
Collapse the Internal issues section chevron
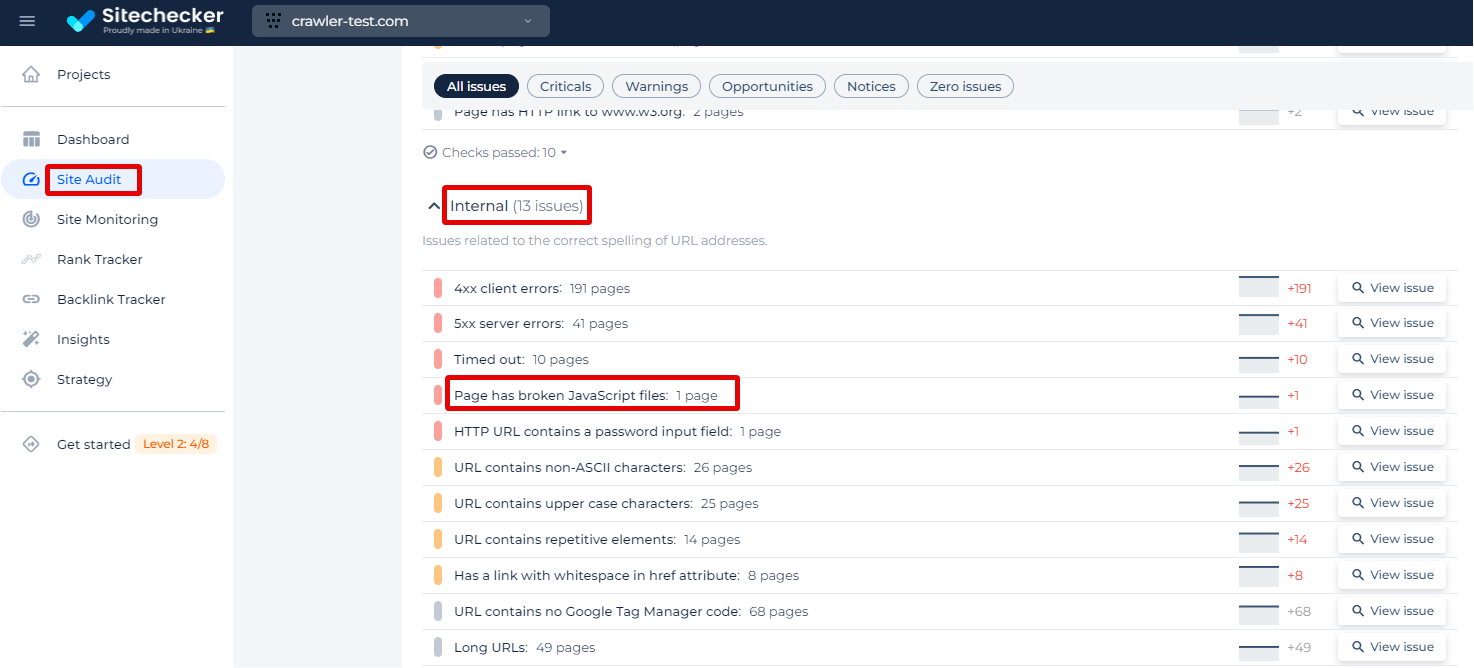[x=433, y=206]
